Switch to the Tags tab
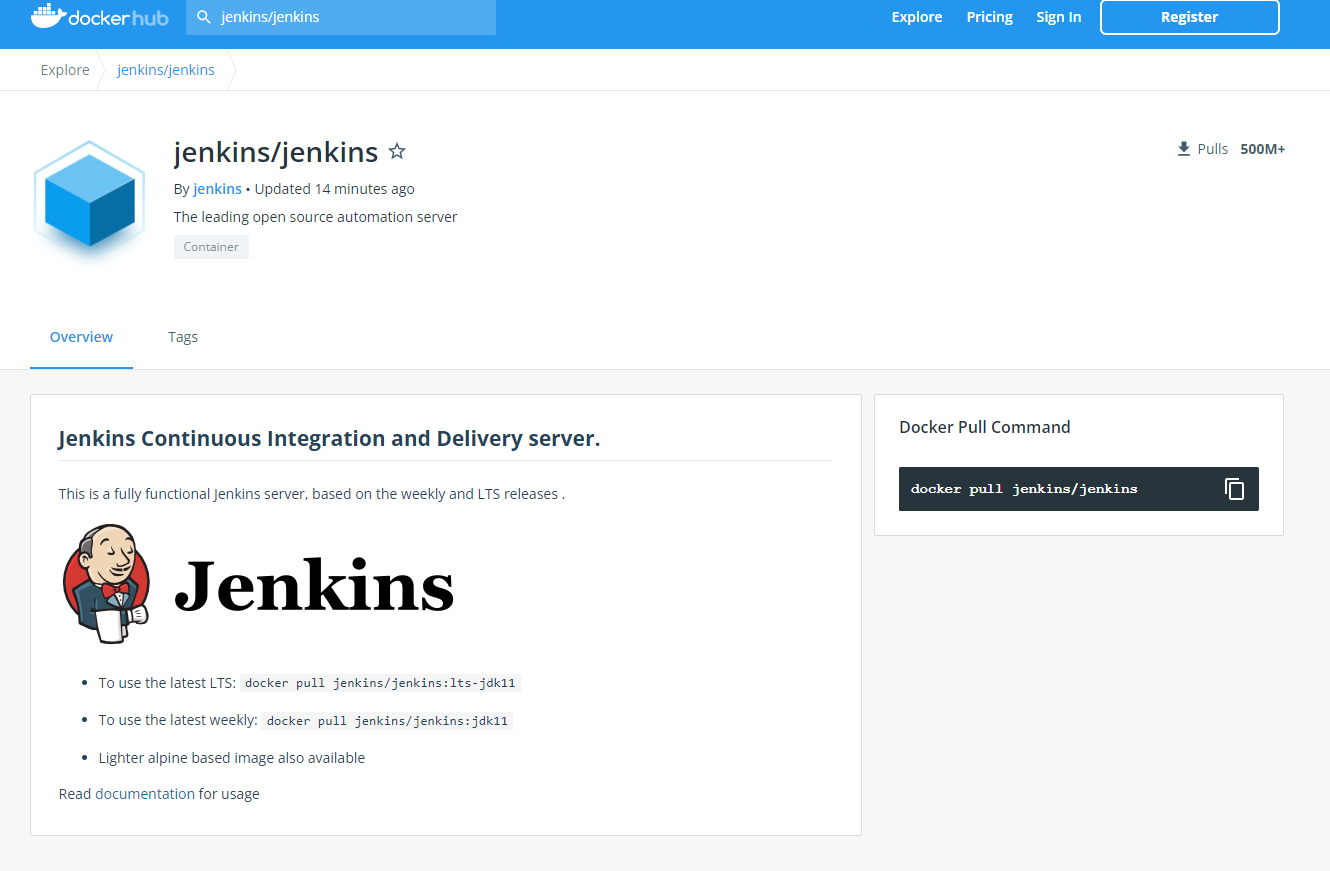The width and height of the screenshot is (1330, 871). coord(183,337)
